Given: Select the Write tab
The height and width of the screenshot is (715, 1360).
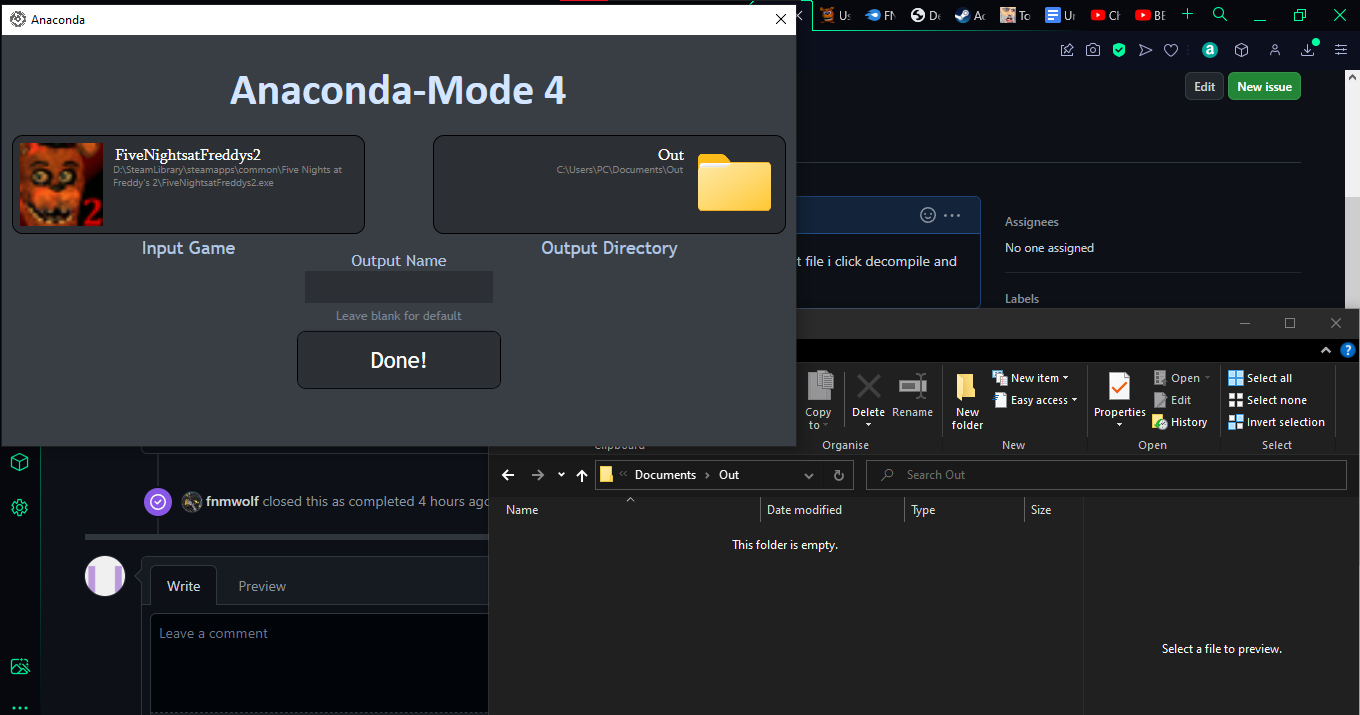Looking at the screenshot, I should (x=183, y=585).
